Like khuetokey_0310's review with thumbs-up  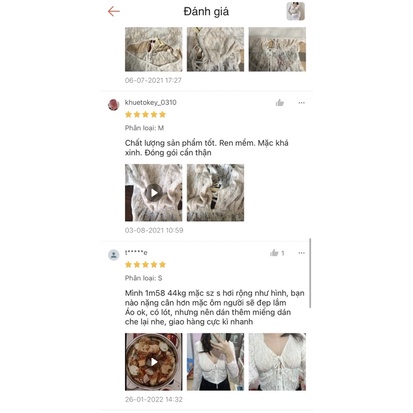tap(280, 103)
